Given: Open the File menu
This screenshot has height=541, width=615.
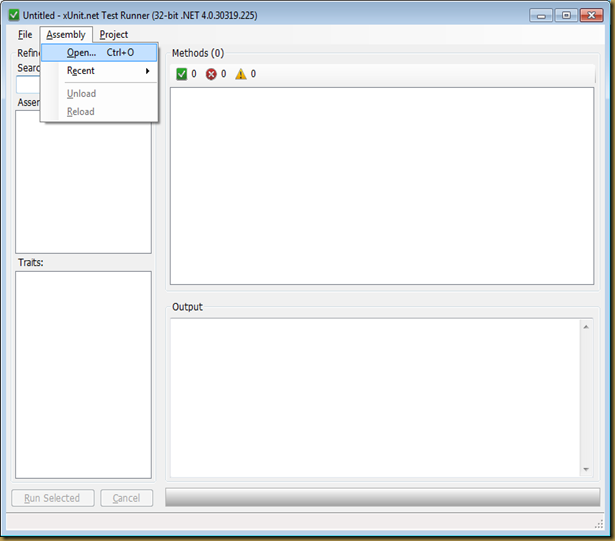Looking at the screenshot, I should 25,35.
